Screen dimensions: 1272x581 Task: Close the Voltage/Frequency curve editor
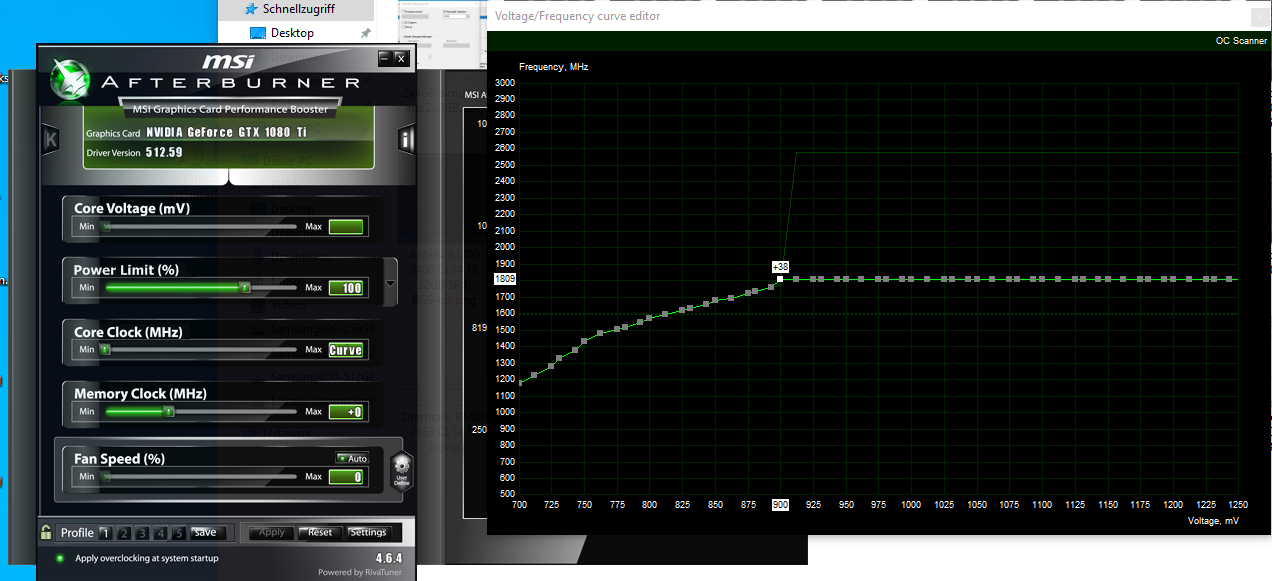coord(1258,16)
